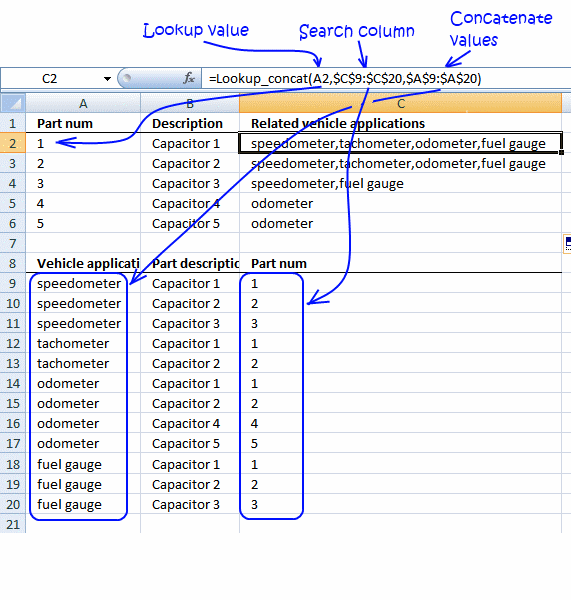Select cell C17 containing 5
This screenshot has height=600, width=571.
[x=401, y=443]
